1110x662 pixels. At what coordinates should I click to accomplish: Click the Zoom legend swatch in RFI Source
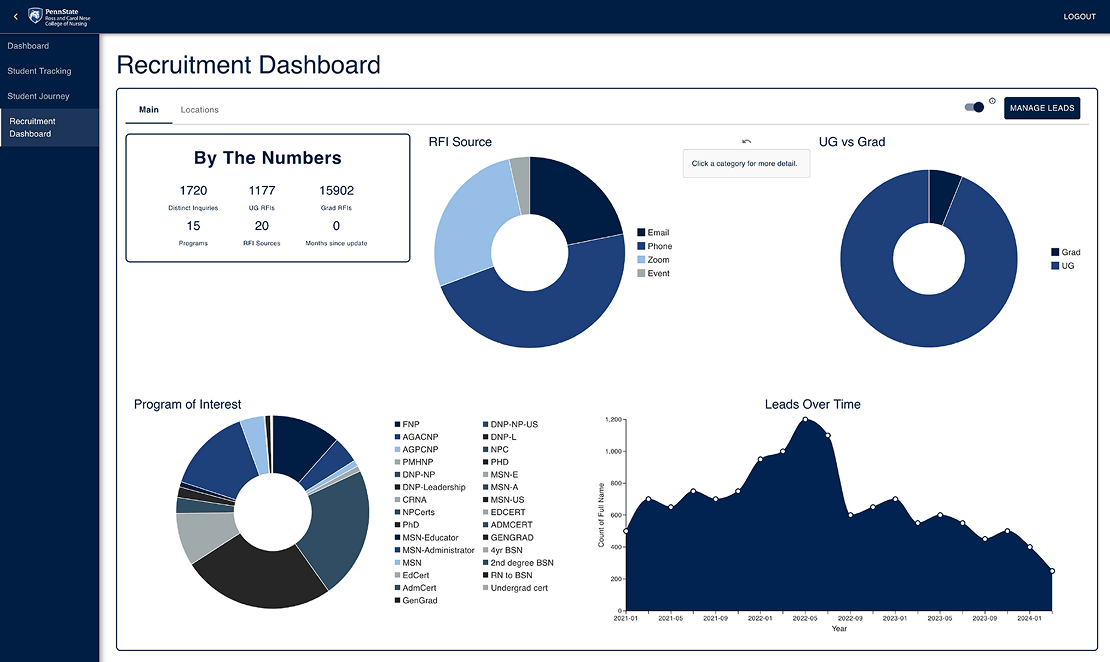tap(641, 260)
